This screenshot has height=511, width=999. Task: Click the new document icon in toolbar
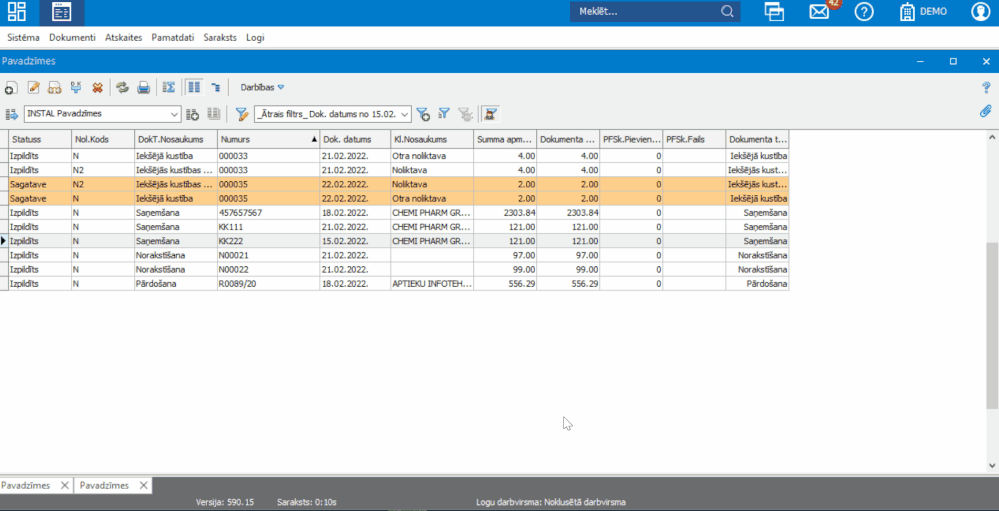11,88
